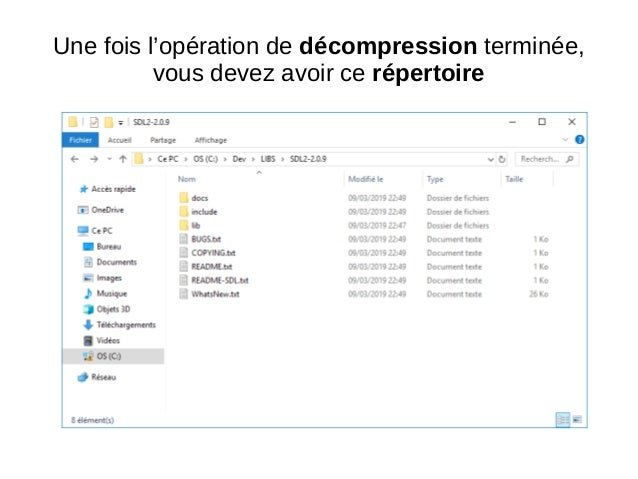Select Ce PC in the navigation pane
This screenshot has height=479, width=638.
tap(101, 231)
